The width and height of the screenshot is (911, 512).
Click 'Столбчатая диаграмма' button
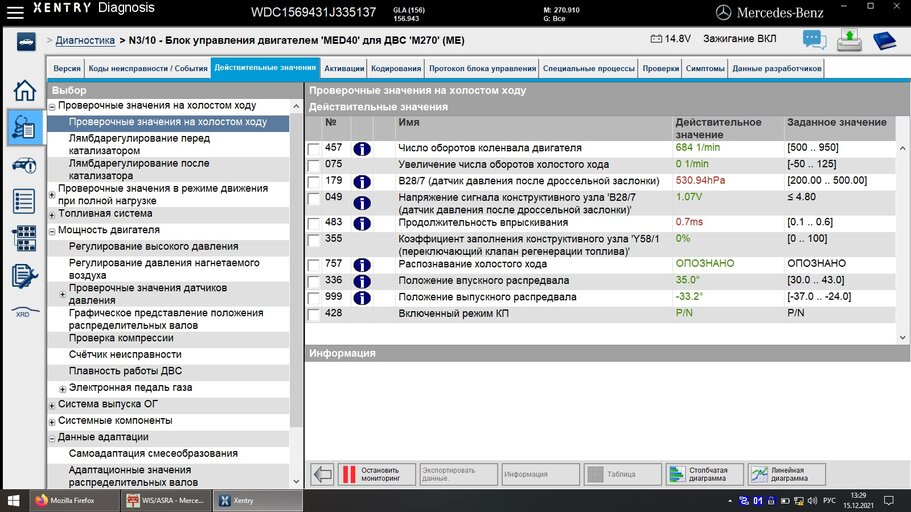(x=705, y=474)
